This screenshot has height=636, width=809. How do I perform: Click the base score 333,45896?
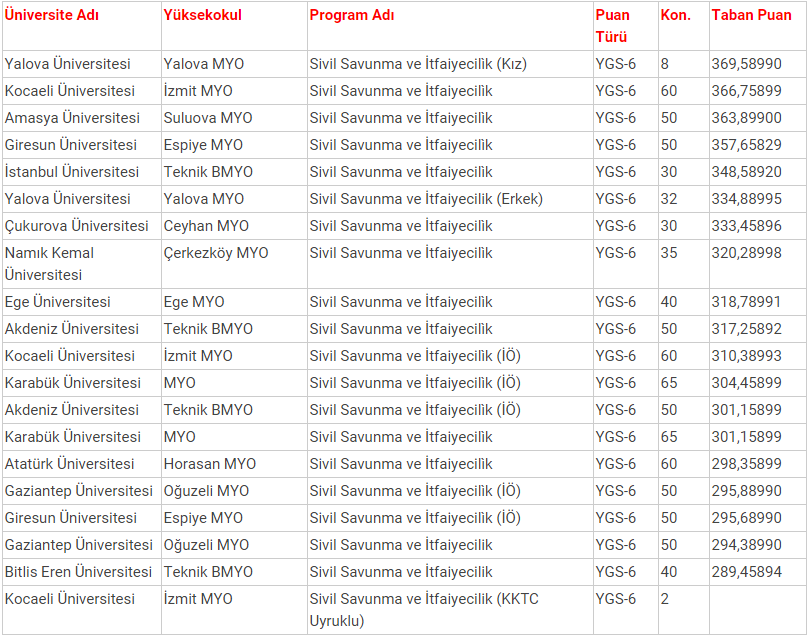click(x=747, y=226)
